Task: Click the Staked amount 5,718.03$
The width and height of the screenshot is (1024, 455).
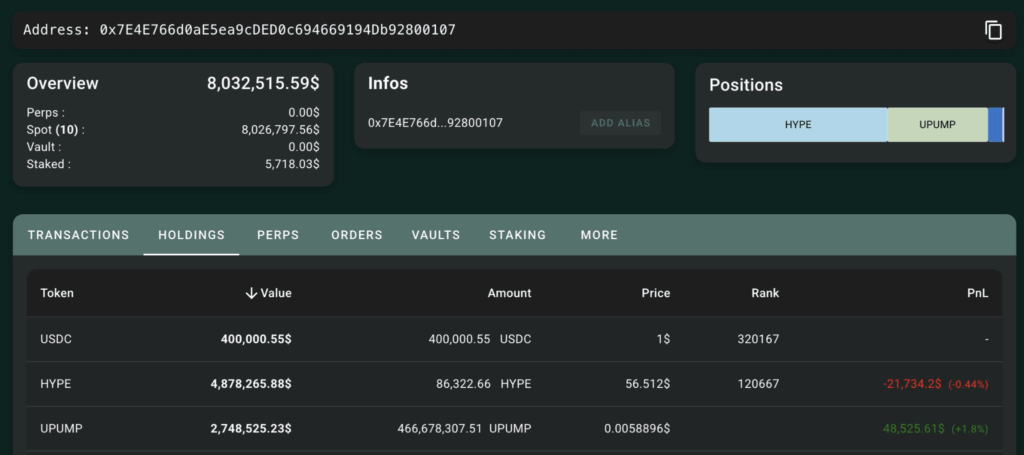Action: click(293, 164)
